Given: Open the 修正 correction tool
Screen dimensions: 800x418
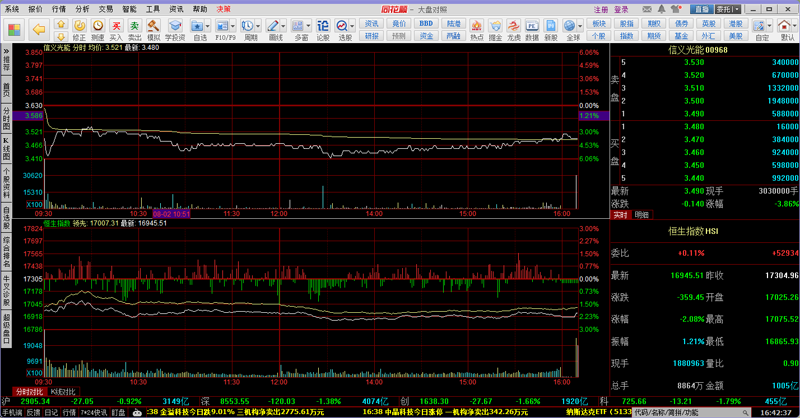Looking at the screenshot, I should (79, 30).
